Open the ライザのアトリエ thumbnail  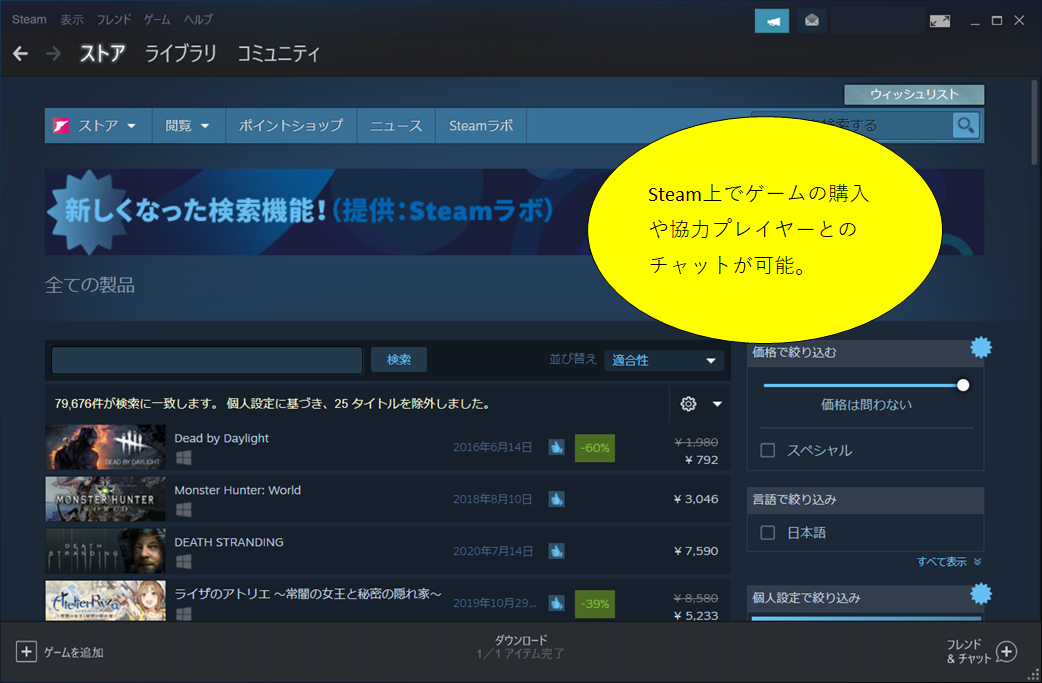pyautogui.click(x=106, y=601)
